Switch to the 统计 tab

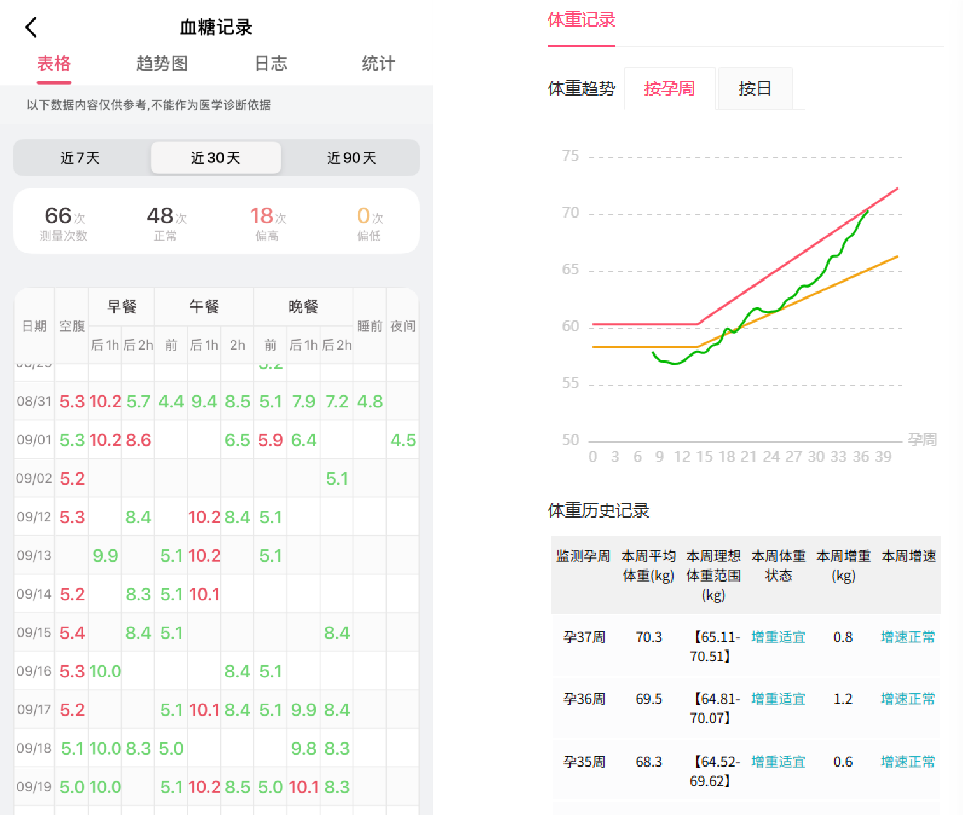coord(379,63)
